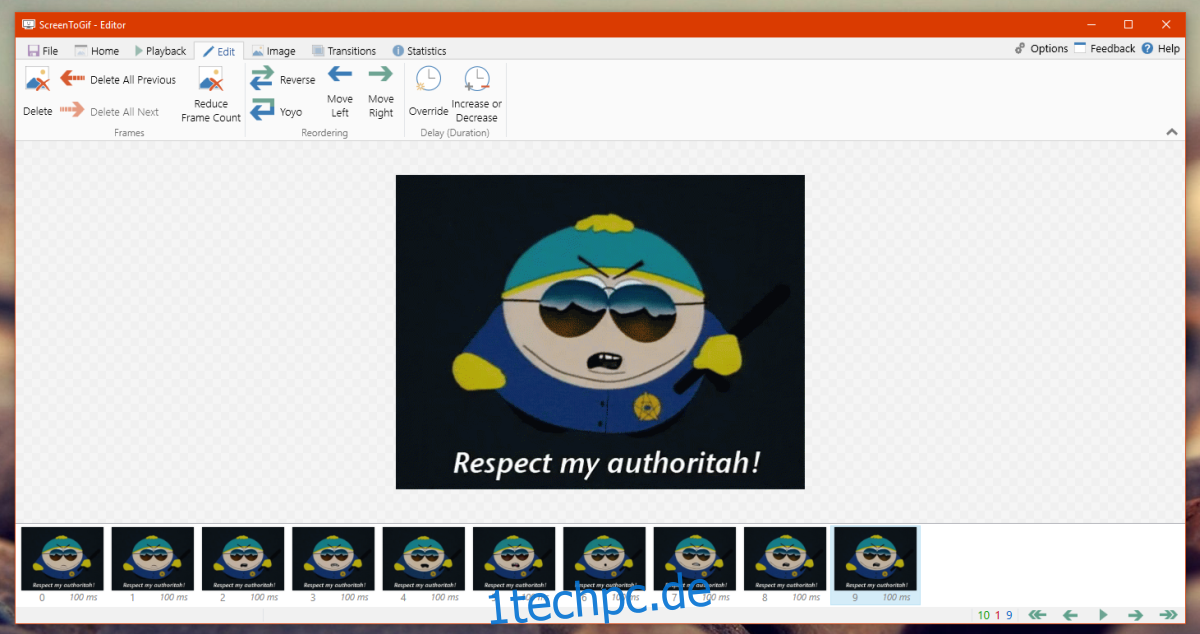Open Feedback
This screenshot has height=634, width=1200.
point(1105,48)
